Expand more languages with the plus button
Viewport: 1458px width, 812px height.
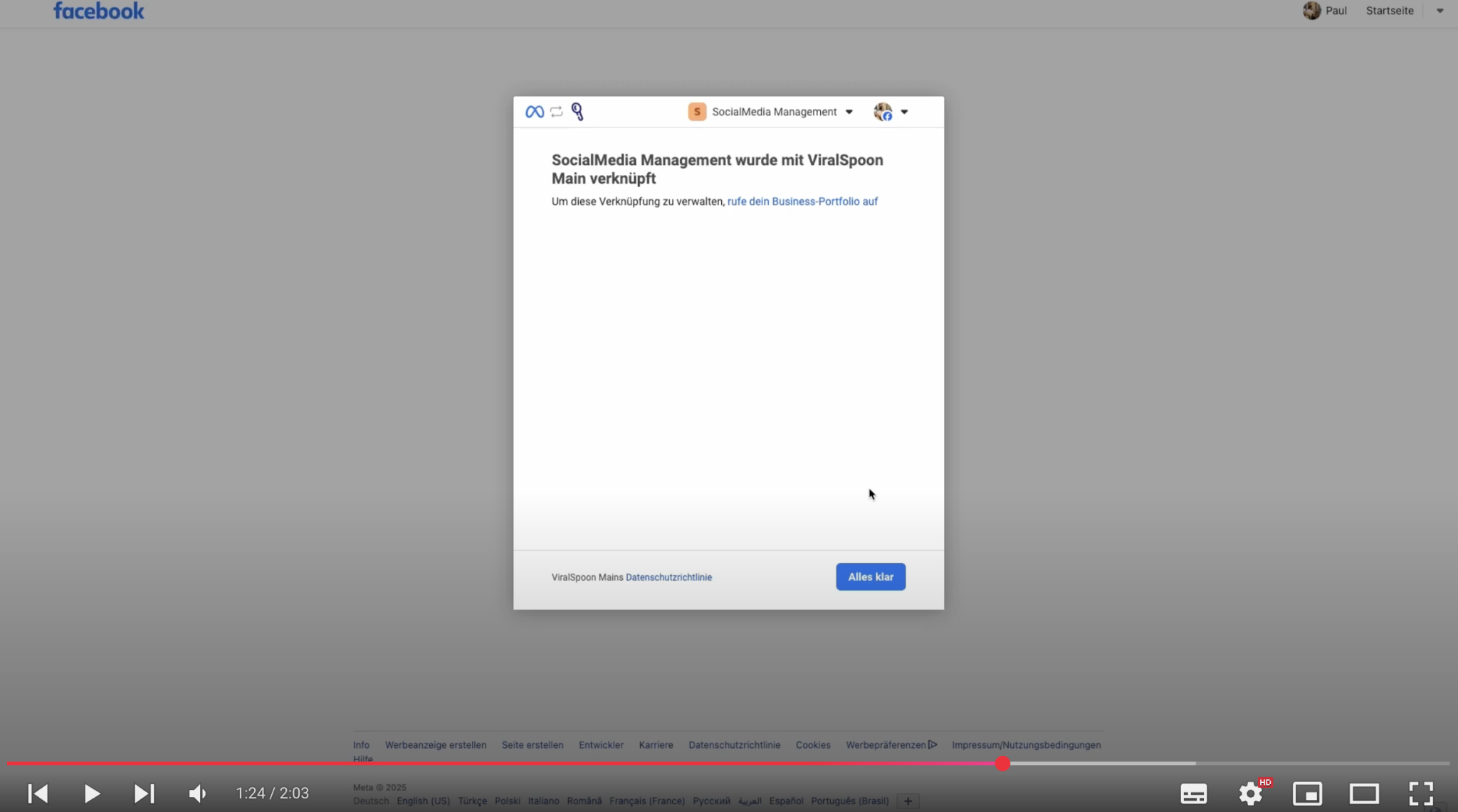(908, 801)
